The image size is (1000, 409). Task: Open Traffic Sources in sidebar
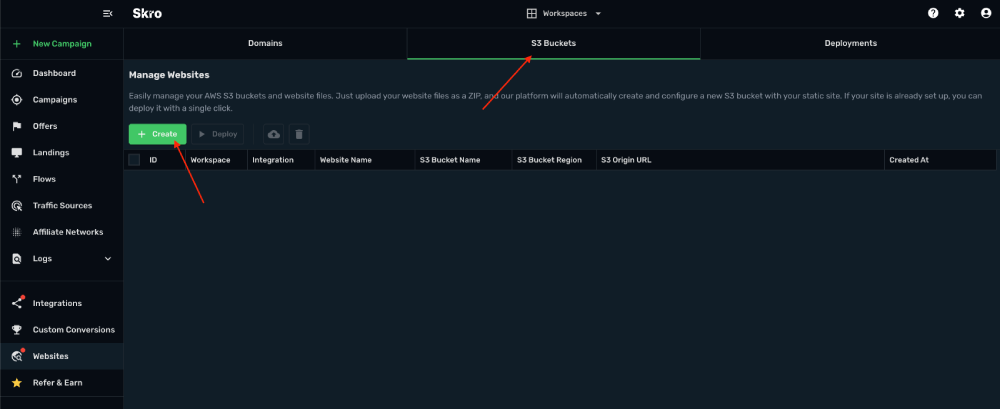click(62, 206)
